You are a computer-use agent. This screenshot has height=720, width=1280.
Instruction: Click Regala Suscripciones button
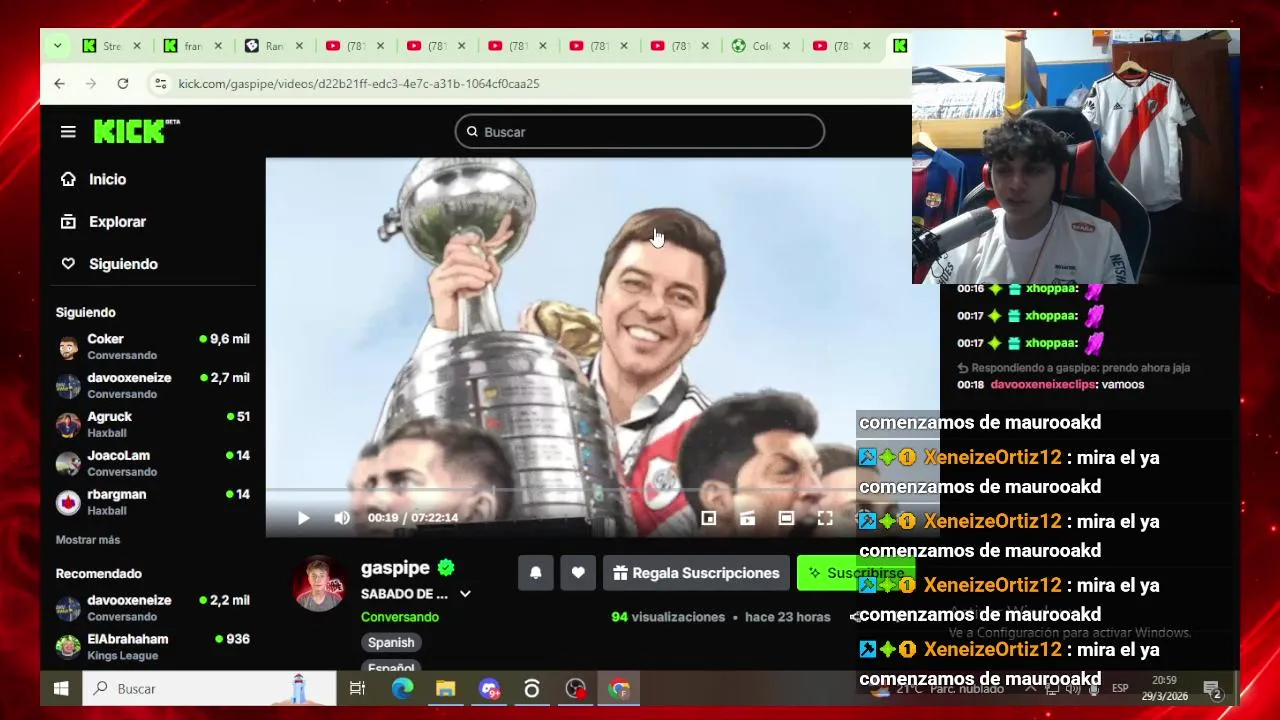[x=696, y=573]
